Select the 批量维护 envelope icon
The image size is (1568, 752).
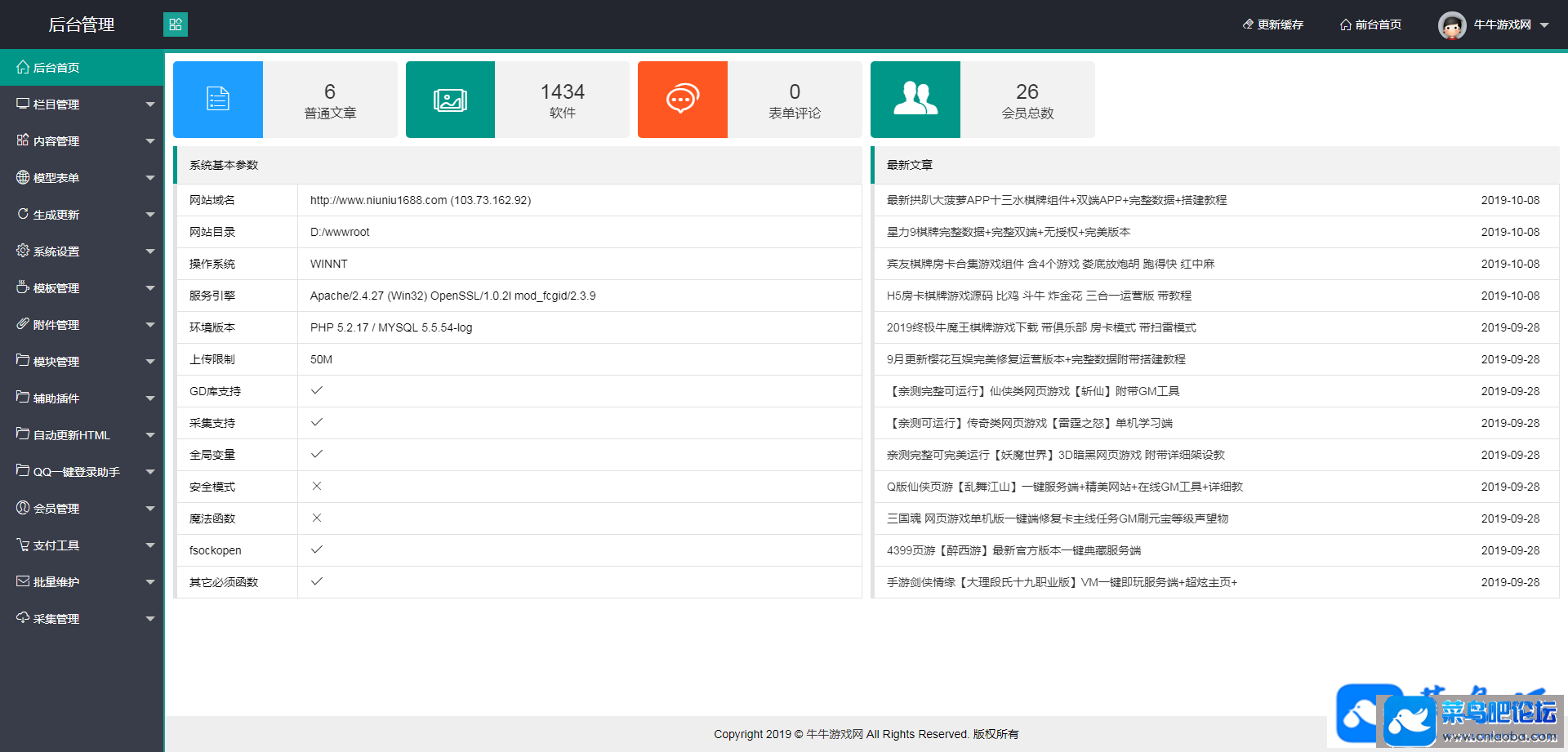coord(23,581)
